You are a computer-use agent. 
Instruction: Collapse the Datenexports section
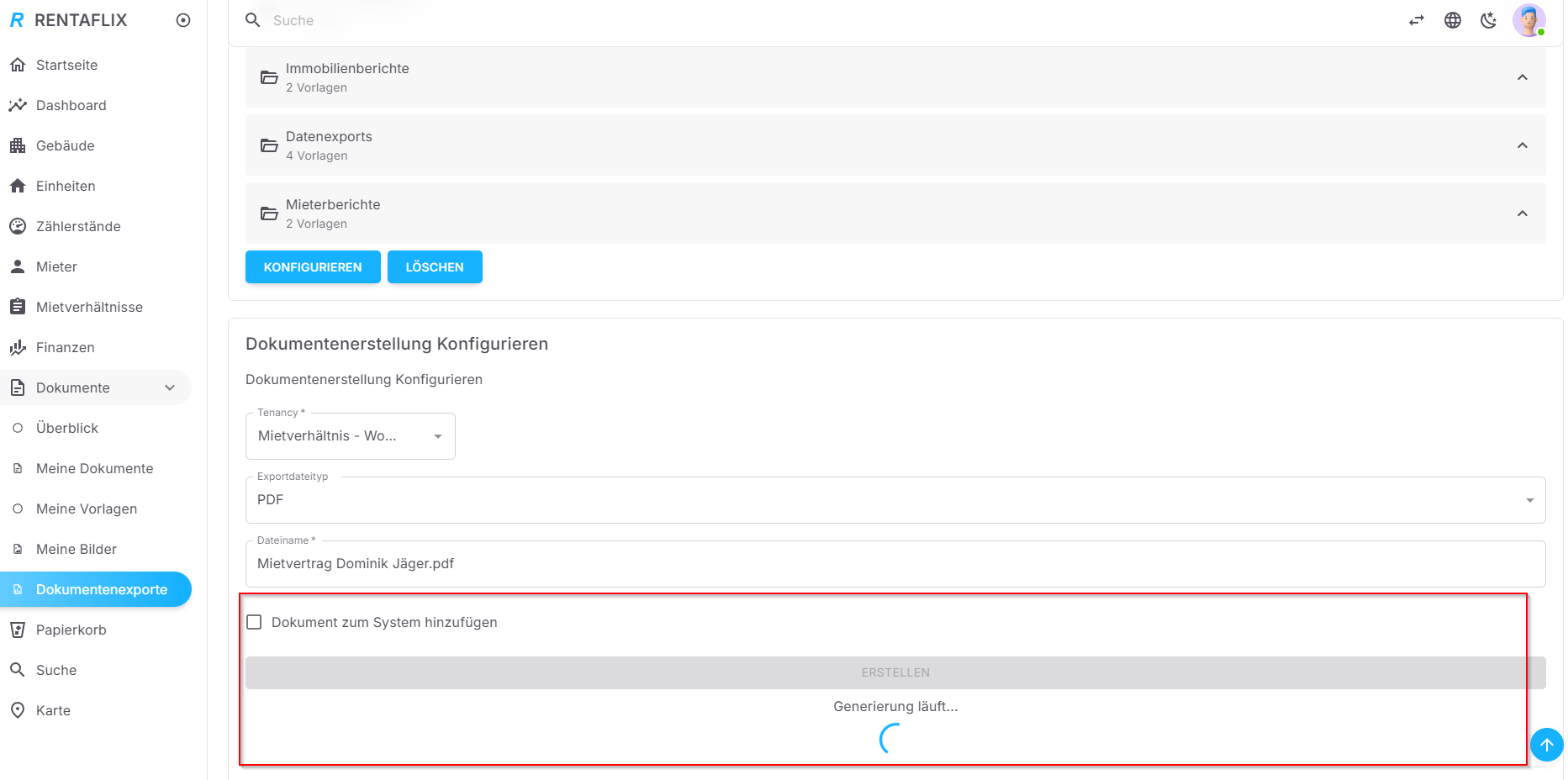coord(1522,145)
